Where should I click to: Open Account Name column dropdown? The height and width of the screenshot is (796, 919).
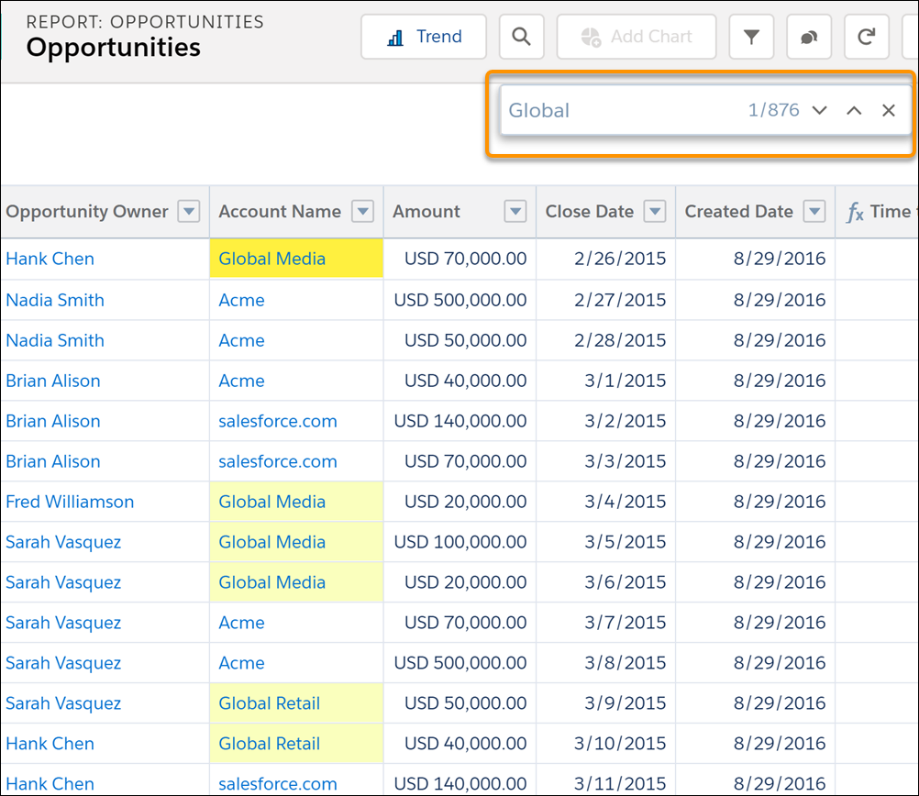363,211
